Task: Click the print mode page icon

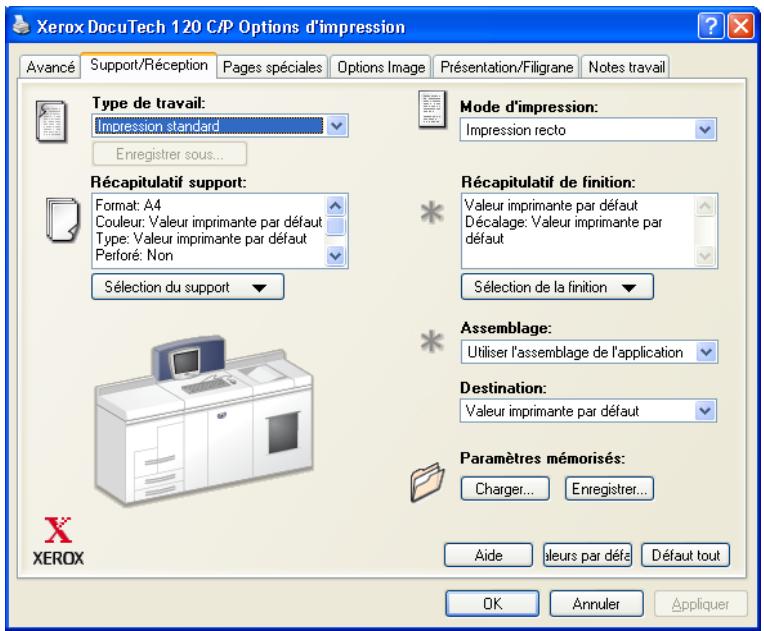Action: coord(433,109)
